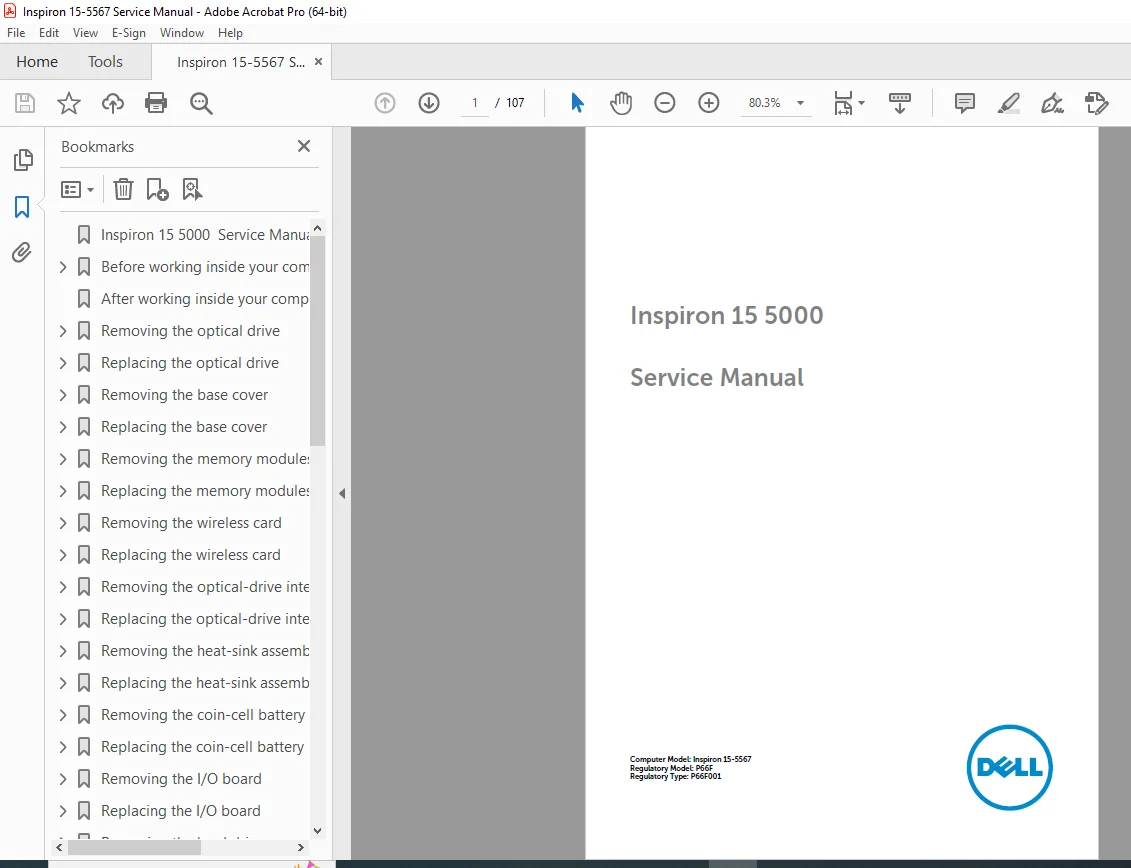This screenshot has width=1131, height=868.
Task: Click the page number input field
Action: [x=475, y=103]
